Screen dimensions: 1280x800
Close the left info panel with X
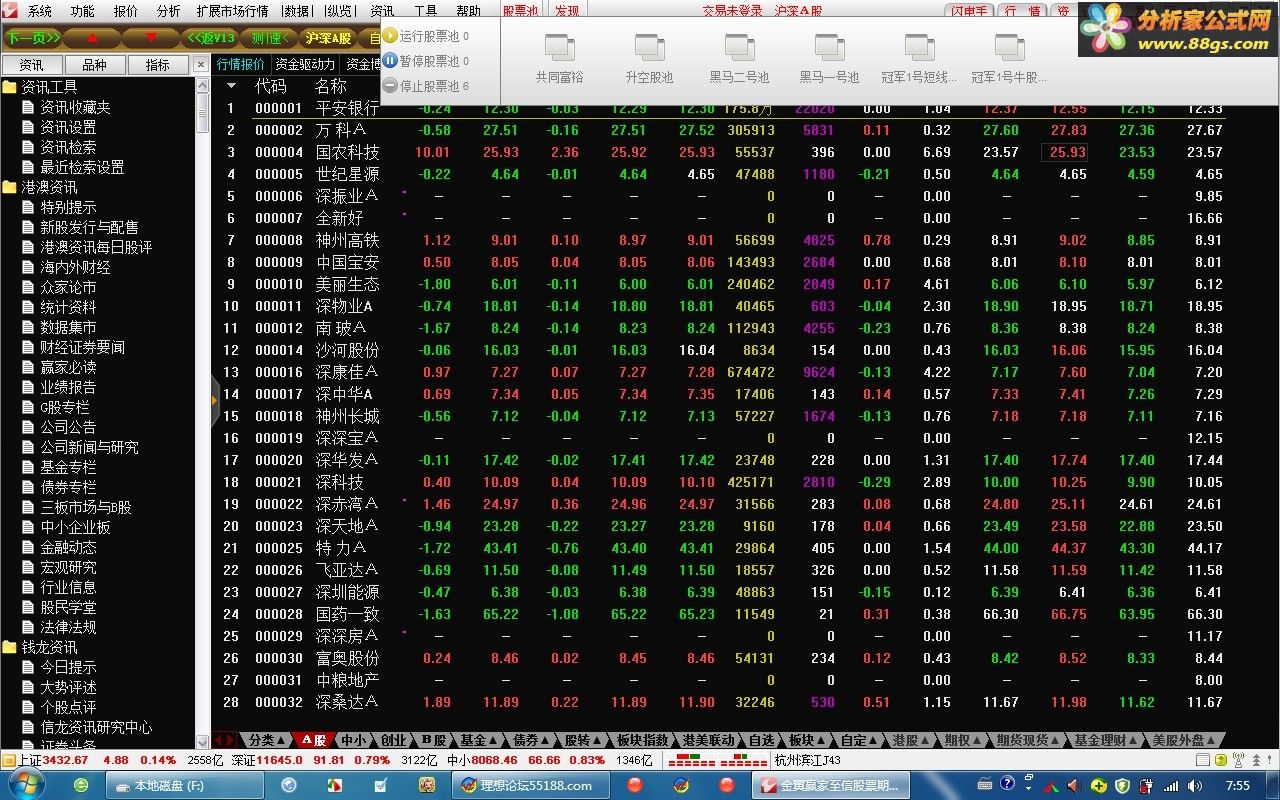click(200, 65)
